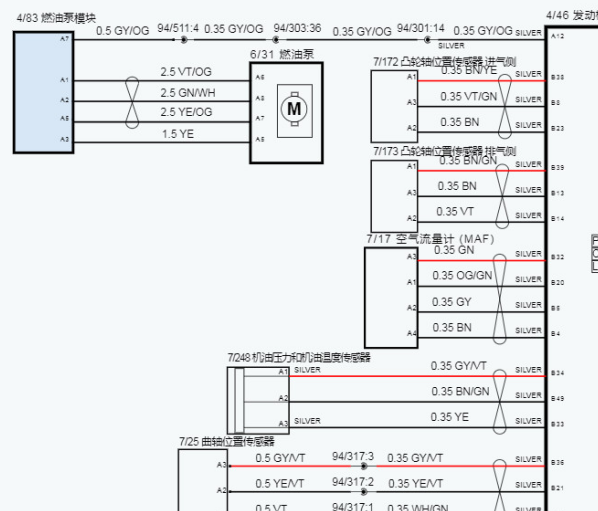Click twisted-pair symbol on fuel pump wires
Image resolution: width=598 pixels, height=511 pixels.
pyautogui.click(x=132, y=102)
